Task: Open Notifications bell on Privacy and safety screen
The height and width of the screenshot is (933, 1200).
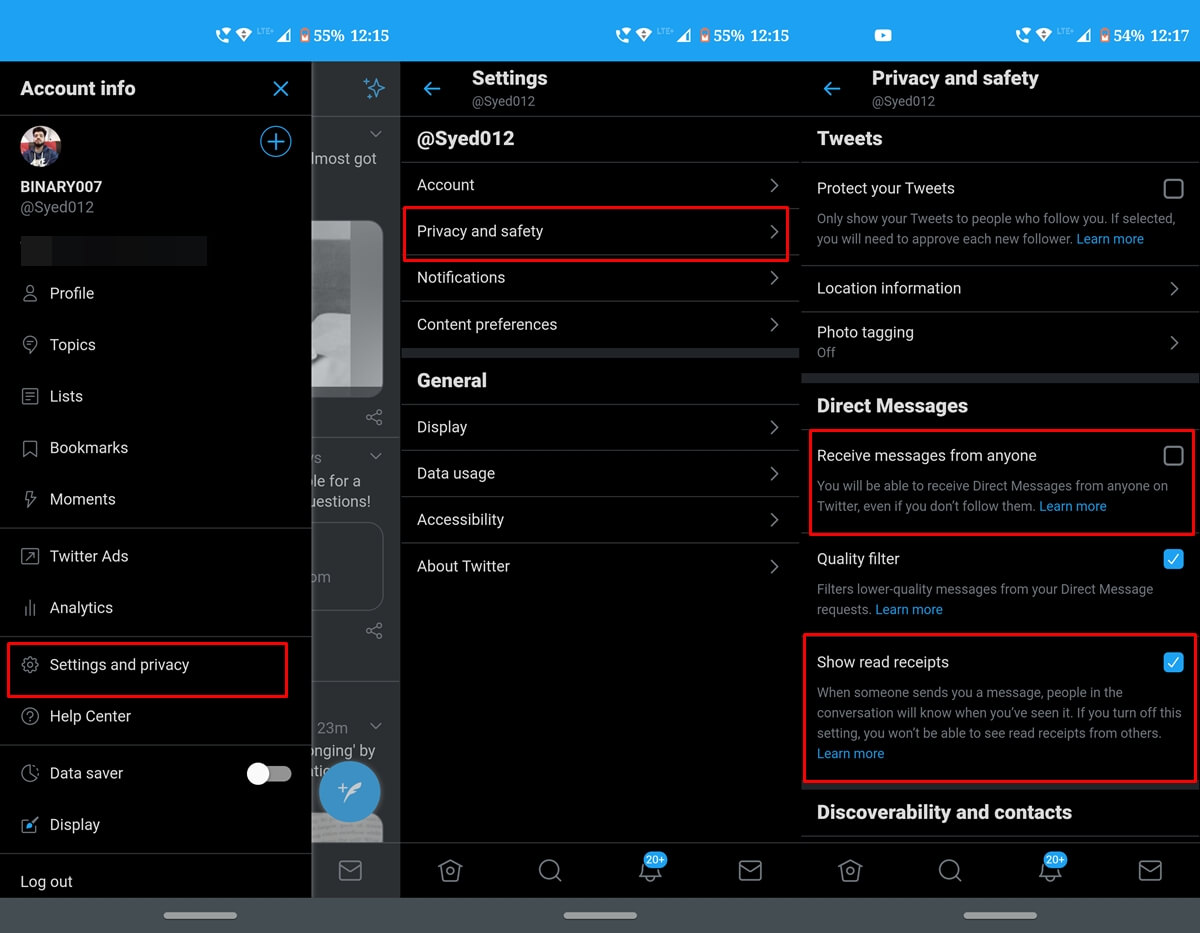Action: click(x=1051, y=868)
